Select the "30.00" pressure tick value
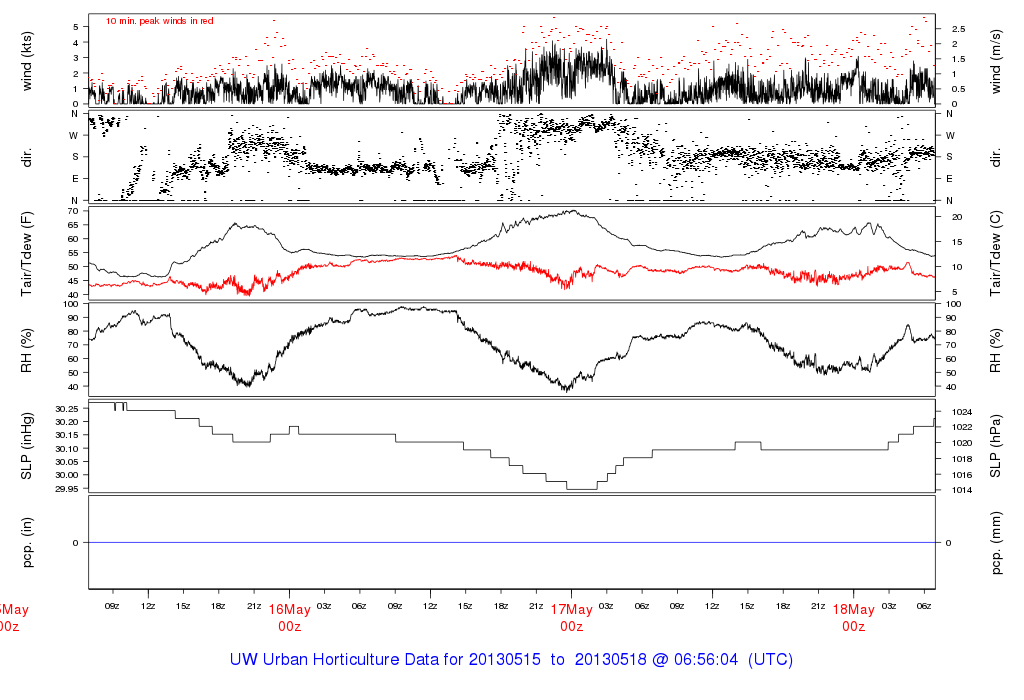The width and height of the screenshot is (1024, 700). (67, 475)
